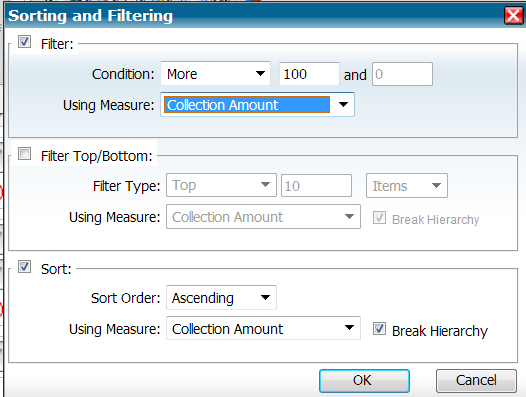Click the Filter Top/Bottom label text

97,156
